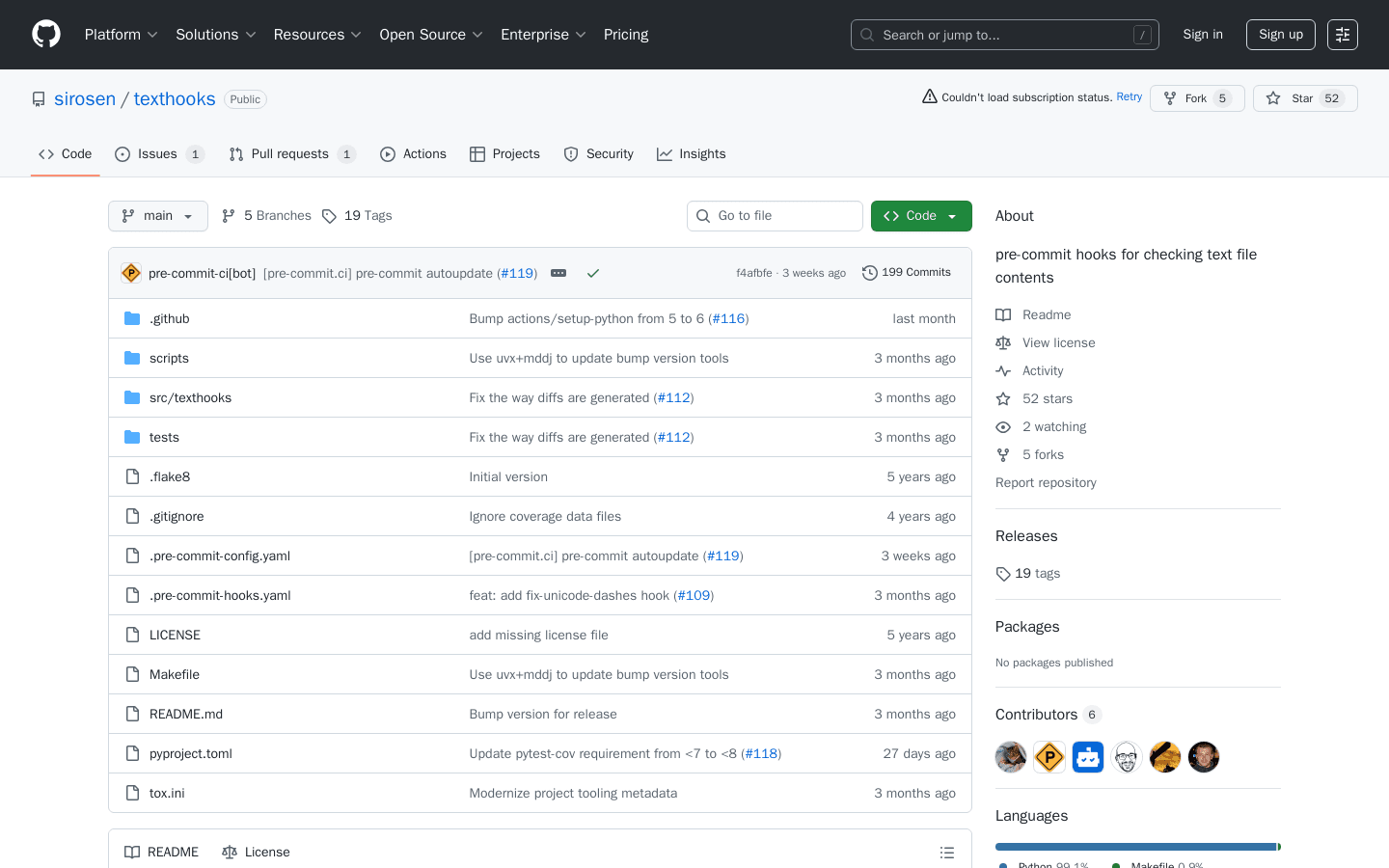Click the .github folder icon
The height and width of the screenshot is (868, 1389).
132,318
